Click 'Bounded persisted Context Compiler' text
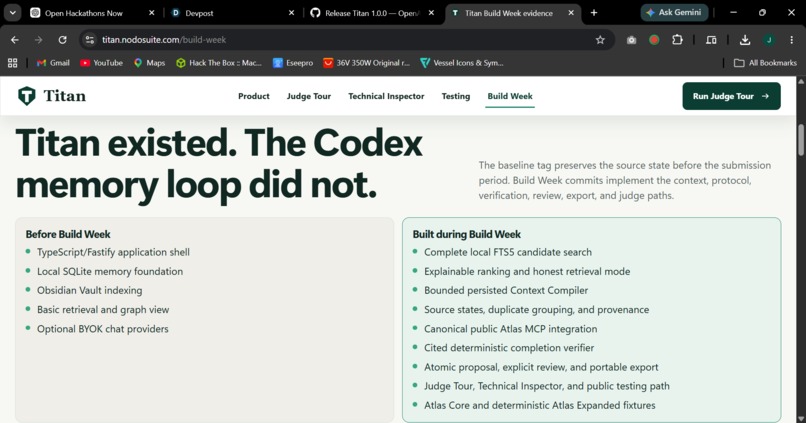The height and width of the screenshot is (423, 806). click(x=506, y=290)
